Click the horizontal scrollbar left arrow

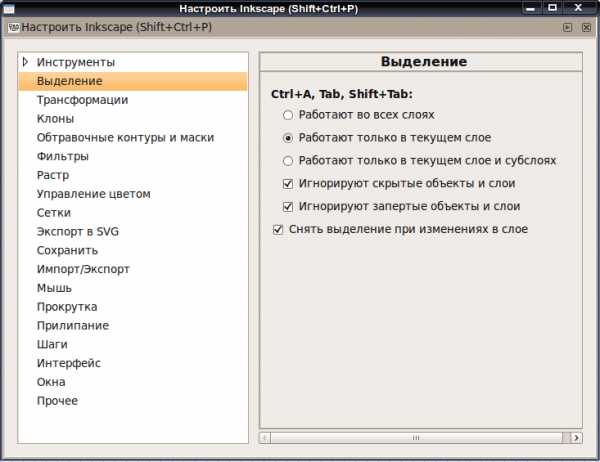pos(265,438)
